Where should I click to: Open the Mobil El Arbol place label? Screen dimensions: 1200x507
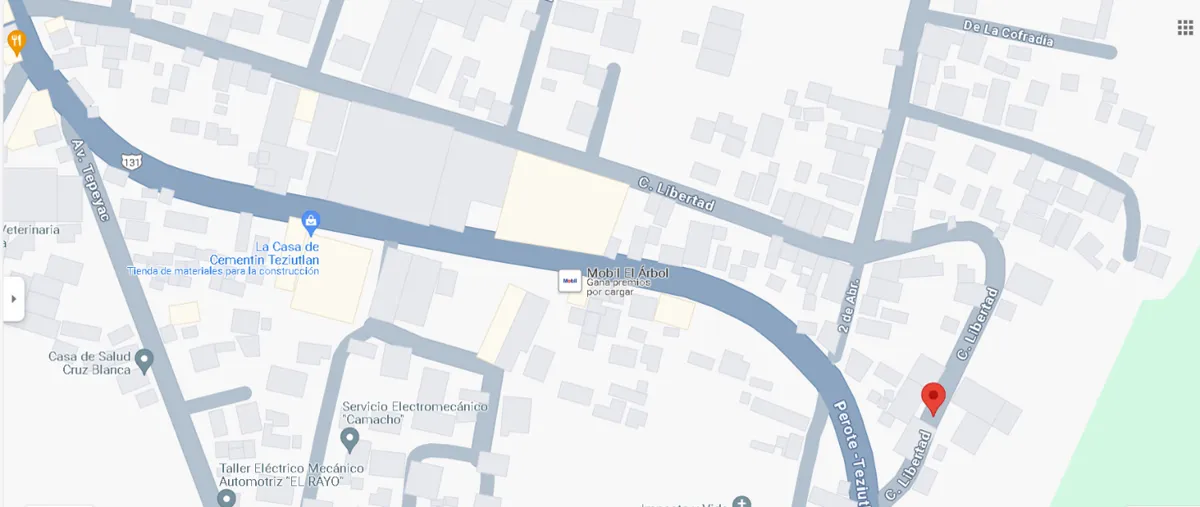click(x=627, y=273)
